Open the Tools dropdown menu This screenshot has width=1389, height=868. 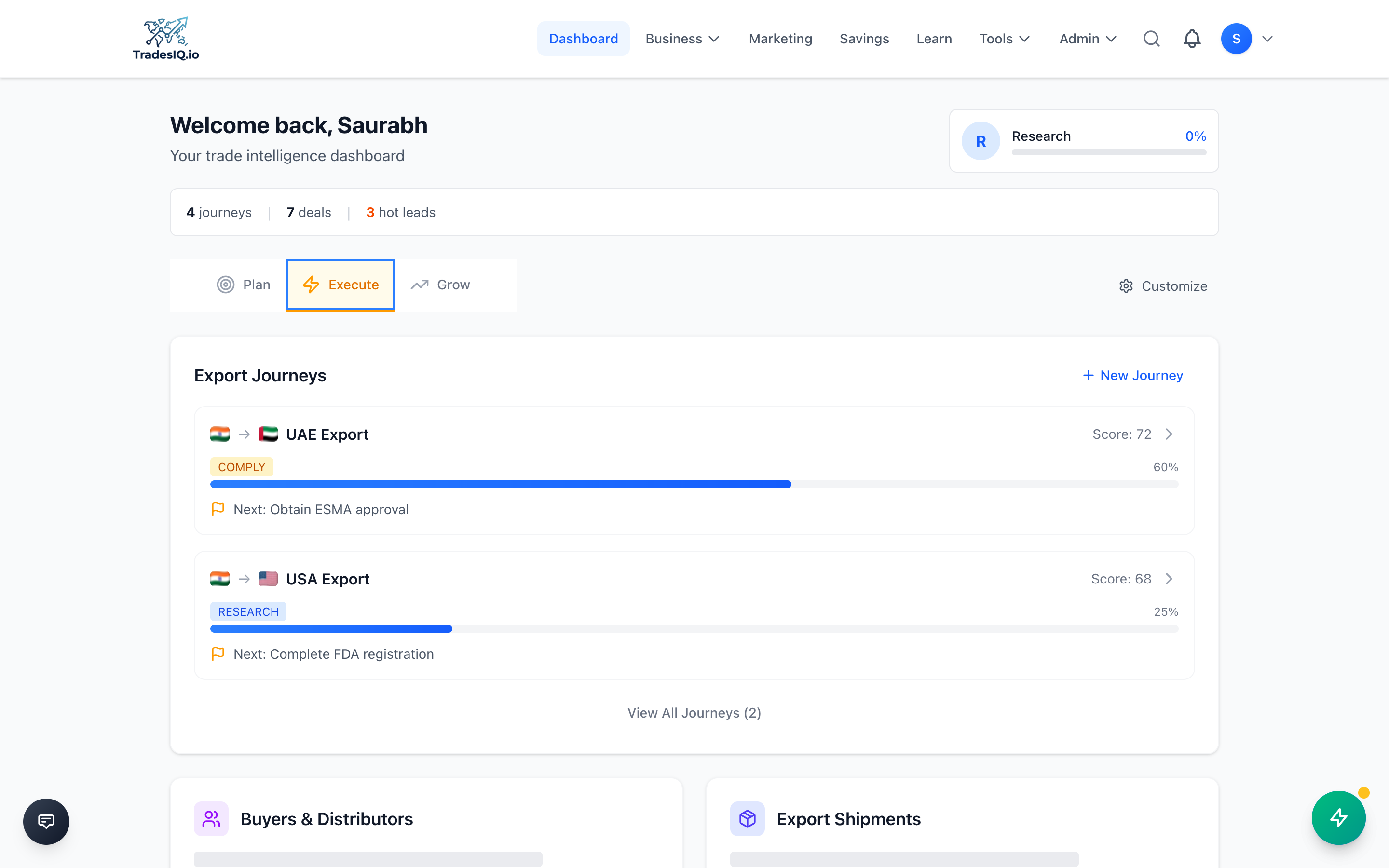point(1005,39)
